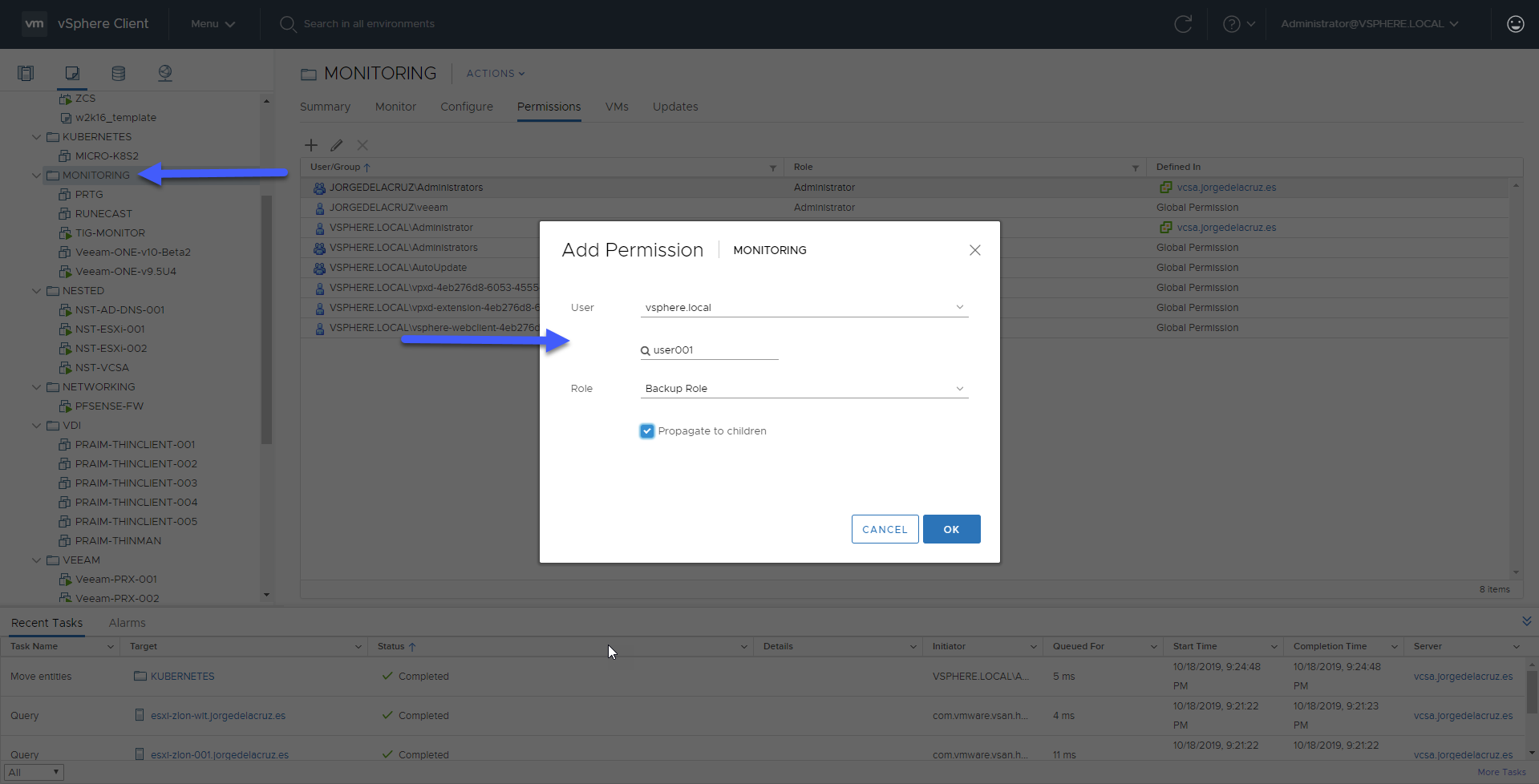
Task: Collapse the KUBERNETES folder
Action: [36, 137]
